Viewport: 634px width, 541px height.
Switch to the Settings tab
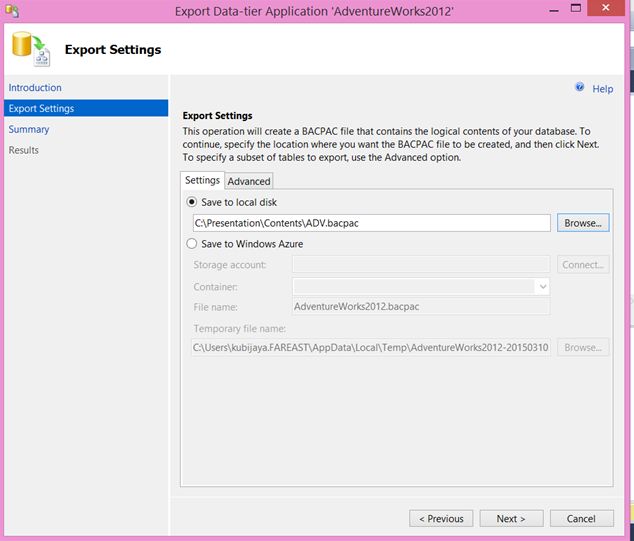202,180
